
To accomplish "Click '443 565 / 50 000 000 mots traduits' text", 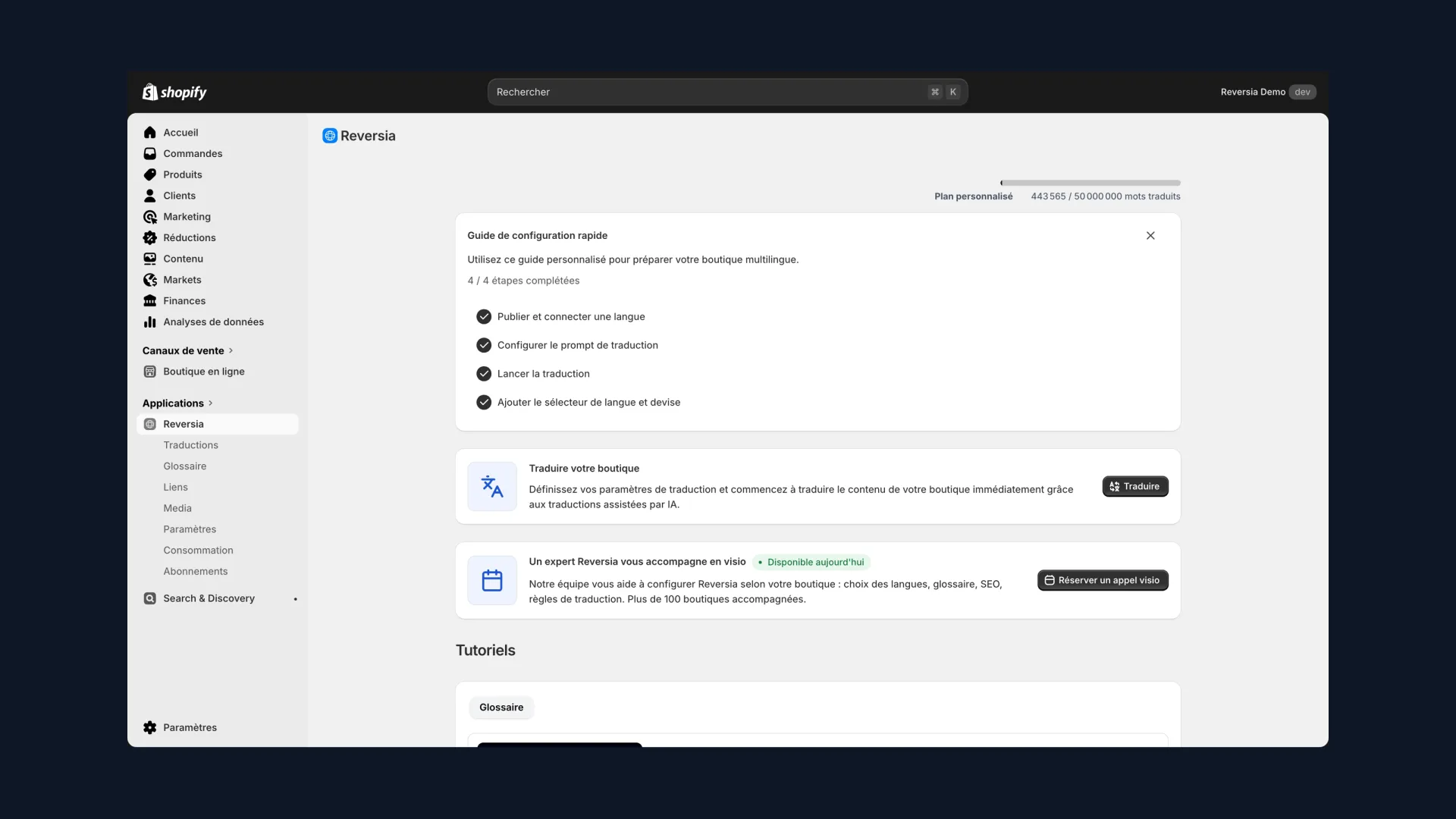I will click(x=1105, y=196).
